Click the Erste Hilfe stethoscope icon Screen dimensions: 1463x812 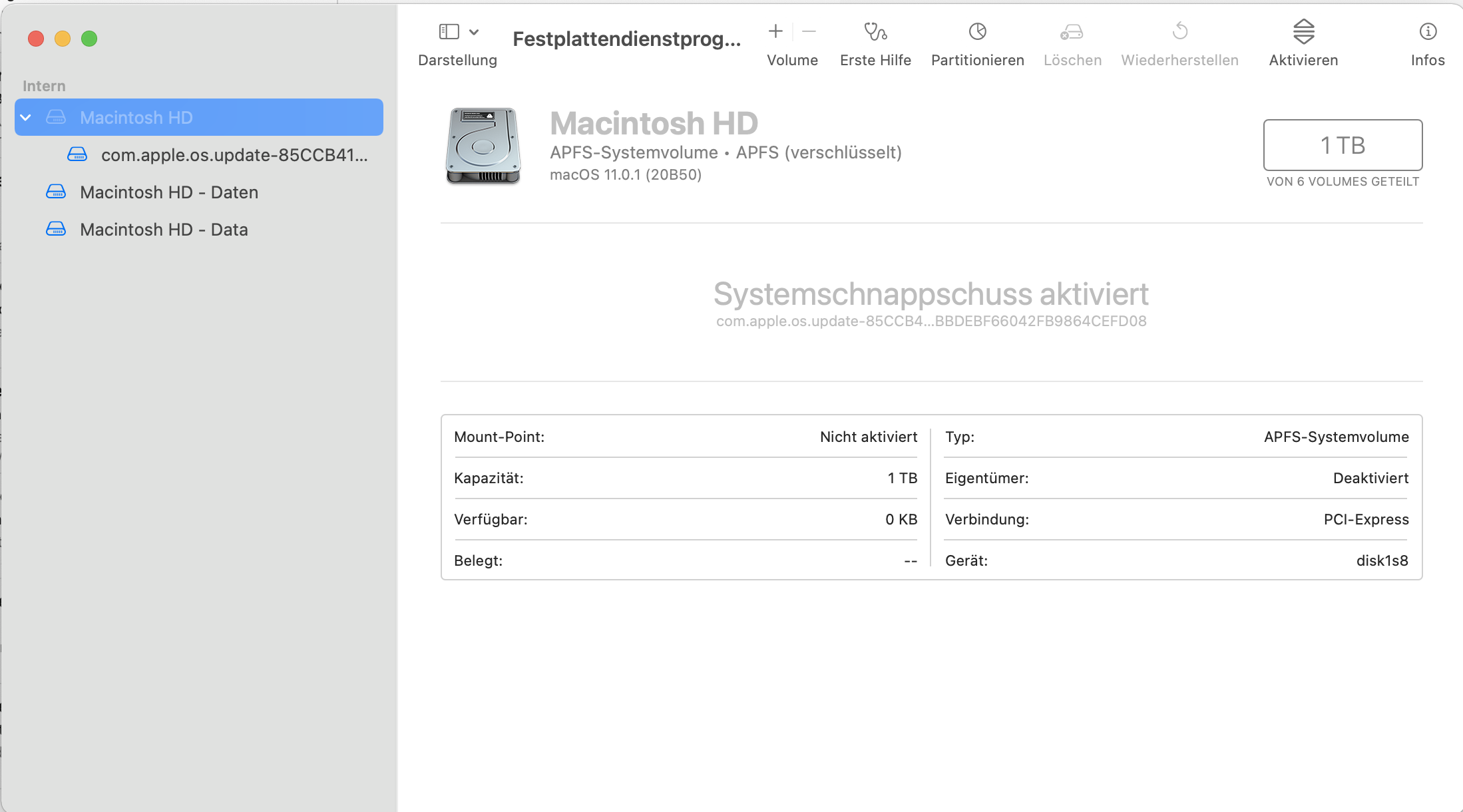[x=875, y=31]
